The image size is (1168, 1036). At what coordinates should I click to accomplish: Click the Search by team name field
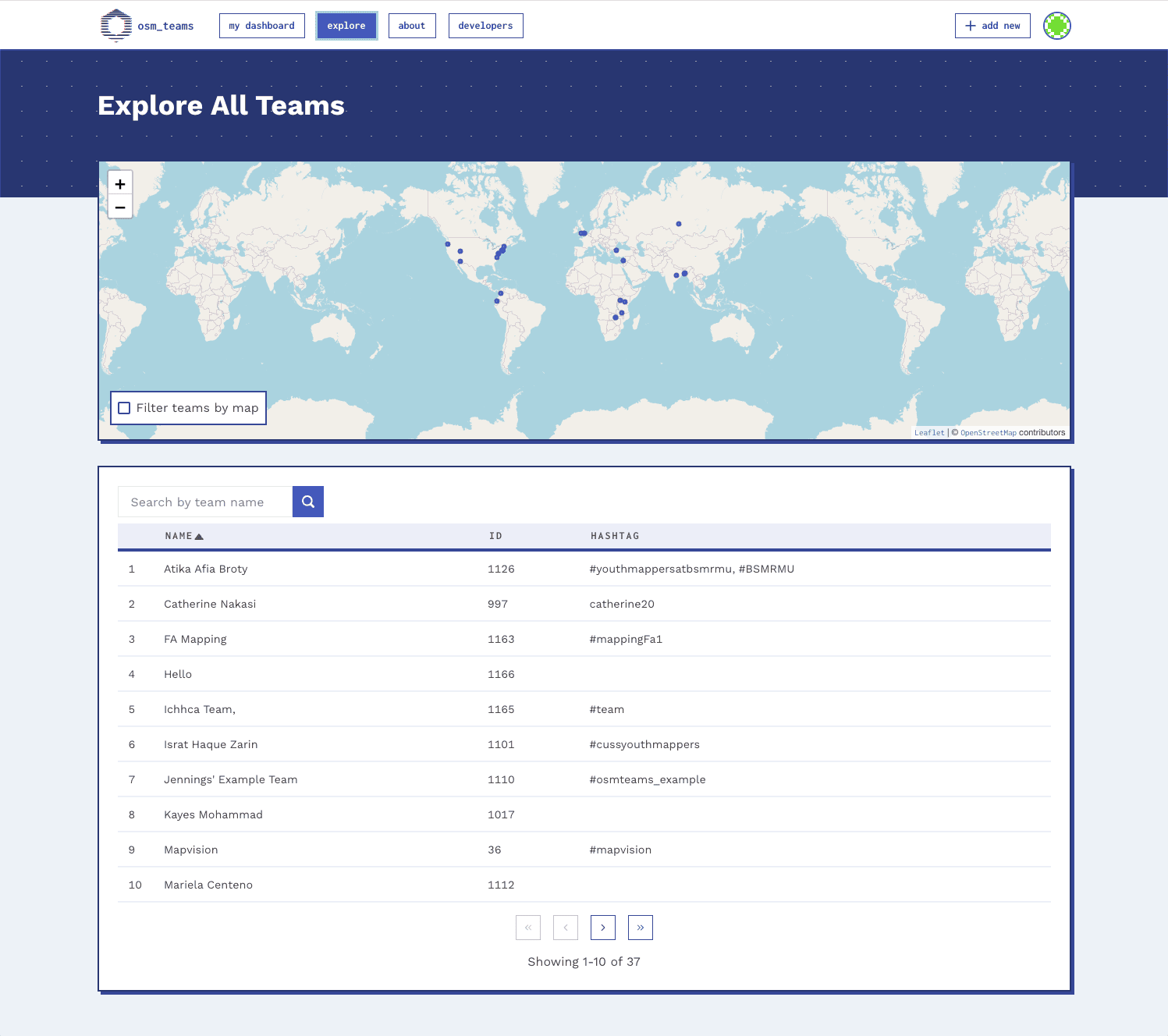204,502
